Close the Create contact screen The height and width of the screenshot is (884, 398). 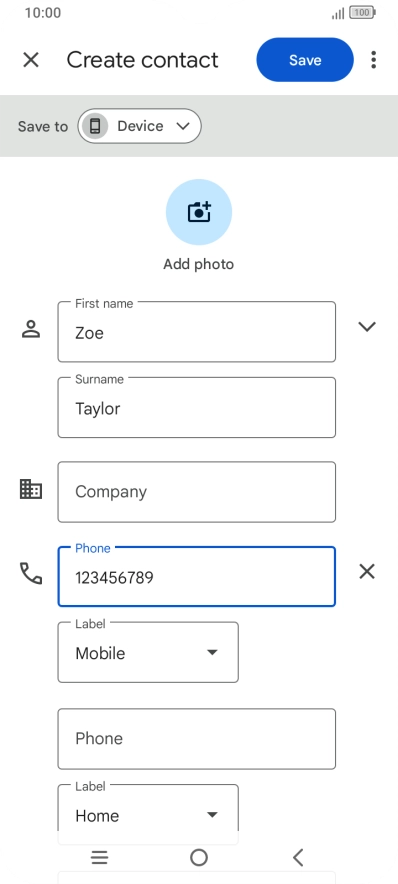tap(31, 60)
